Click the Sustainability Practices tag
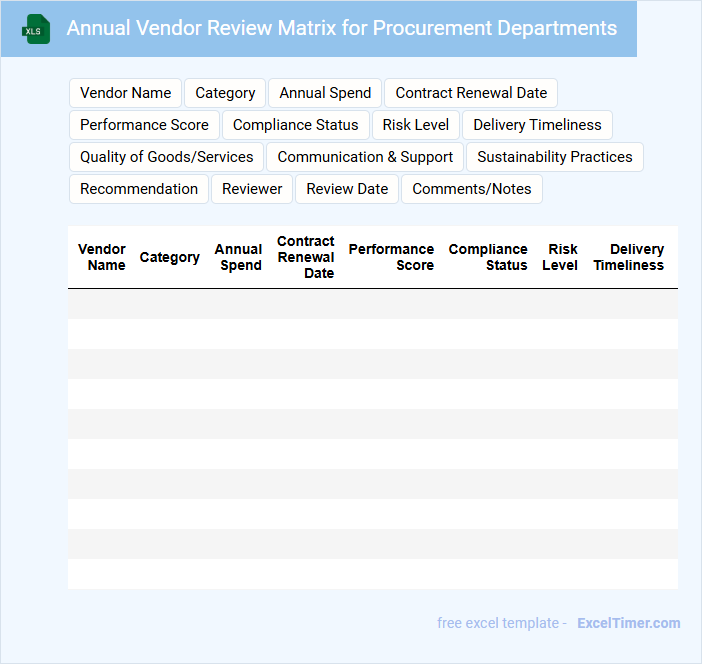This screenshot has height=664, width=702. point(554,157)
